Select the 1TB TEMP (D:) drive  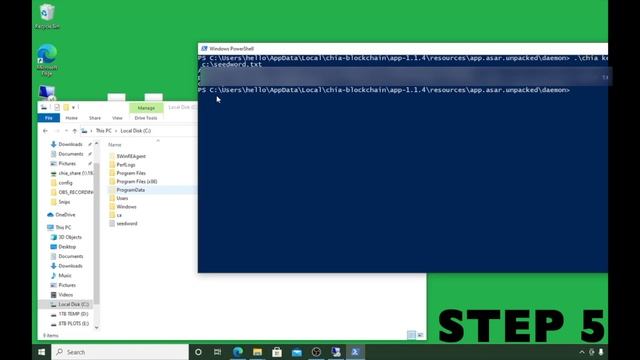coord(73,314)
